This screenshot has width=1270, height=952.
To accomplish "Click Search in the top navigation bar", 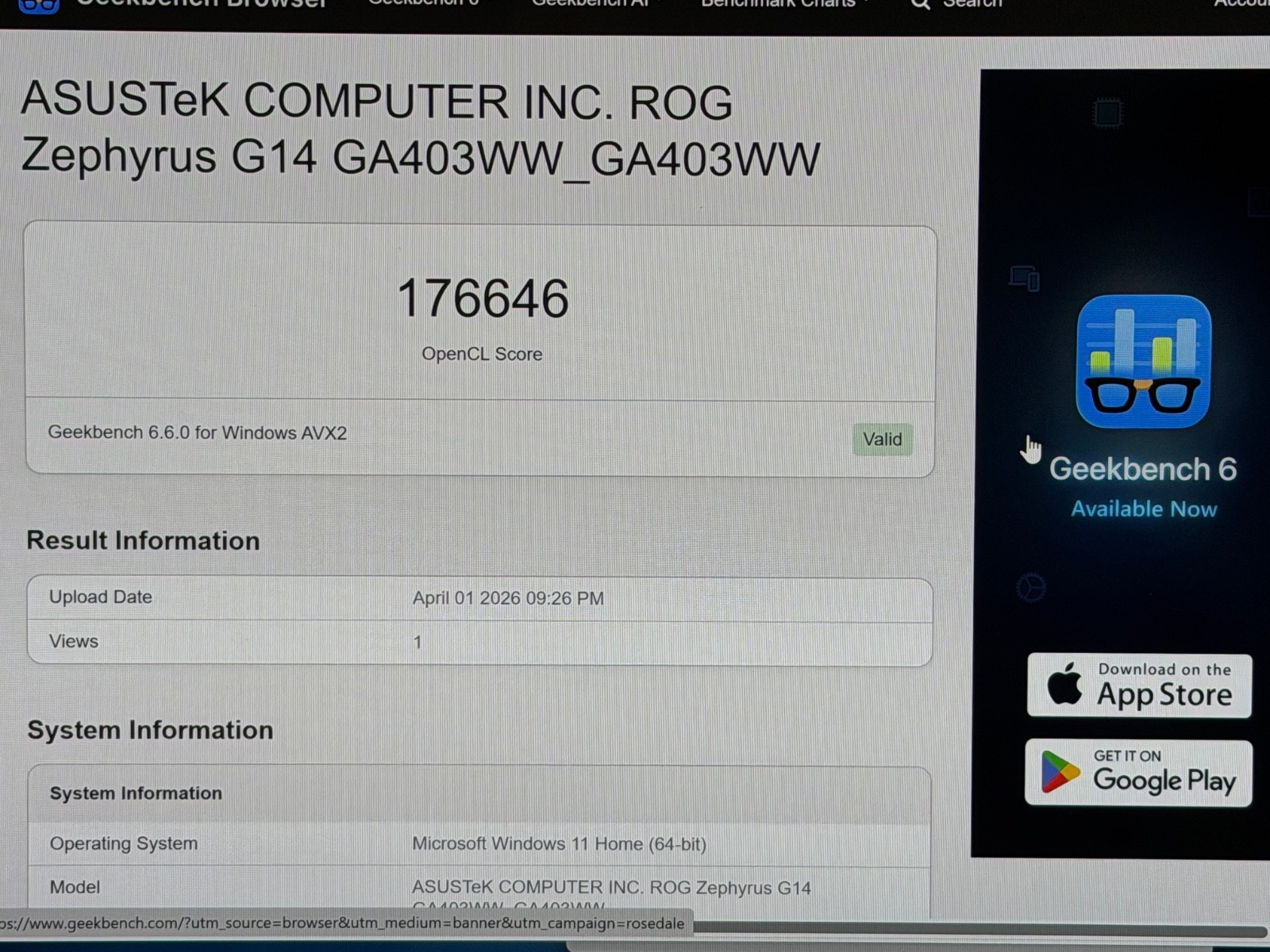I will [x=956, y=4].
